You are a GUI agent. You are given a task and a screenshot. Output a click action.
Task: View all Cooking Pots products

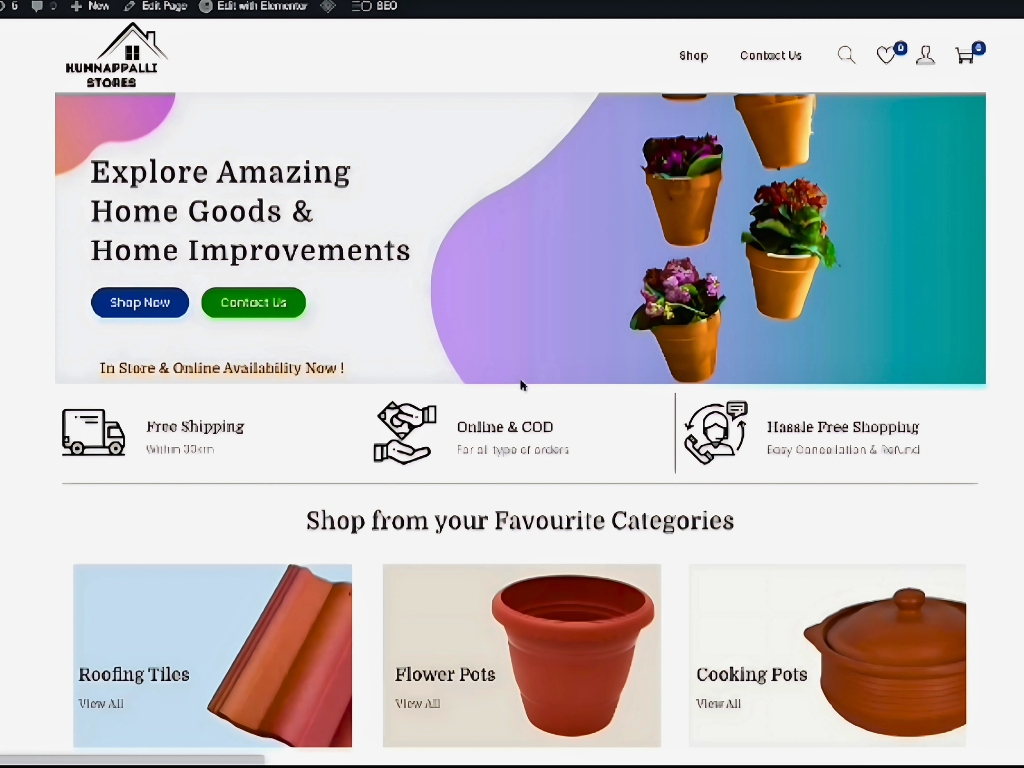point(718,704)
